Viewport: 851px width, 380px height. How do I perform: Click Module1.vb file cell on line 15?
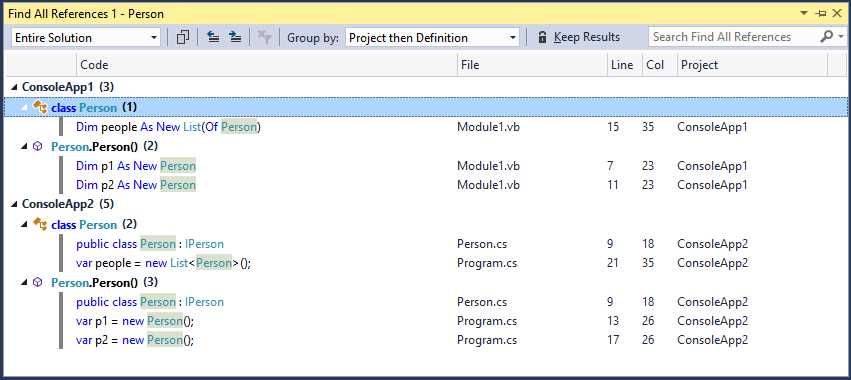coord(488,127)
